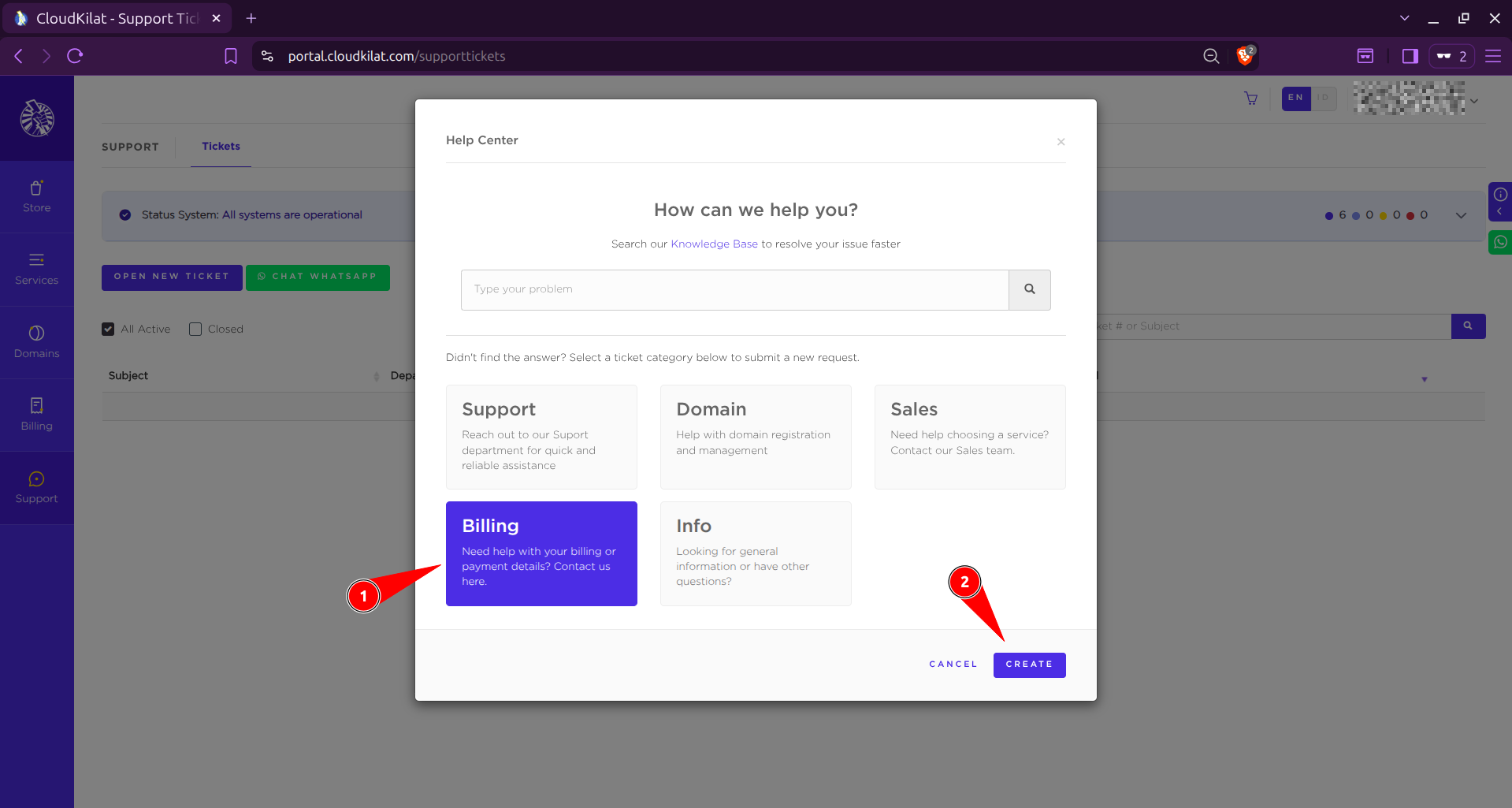Click OPEN NEW TICKET button
Screen dimensions: 1512x808
pos(172,277)
